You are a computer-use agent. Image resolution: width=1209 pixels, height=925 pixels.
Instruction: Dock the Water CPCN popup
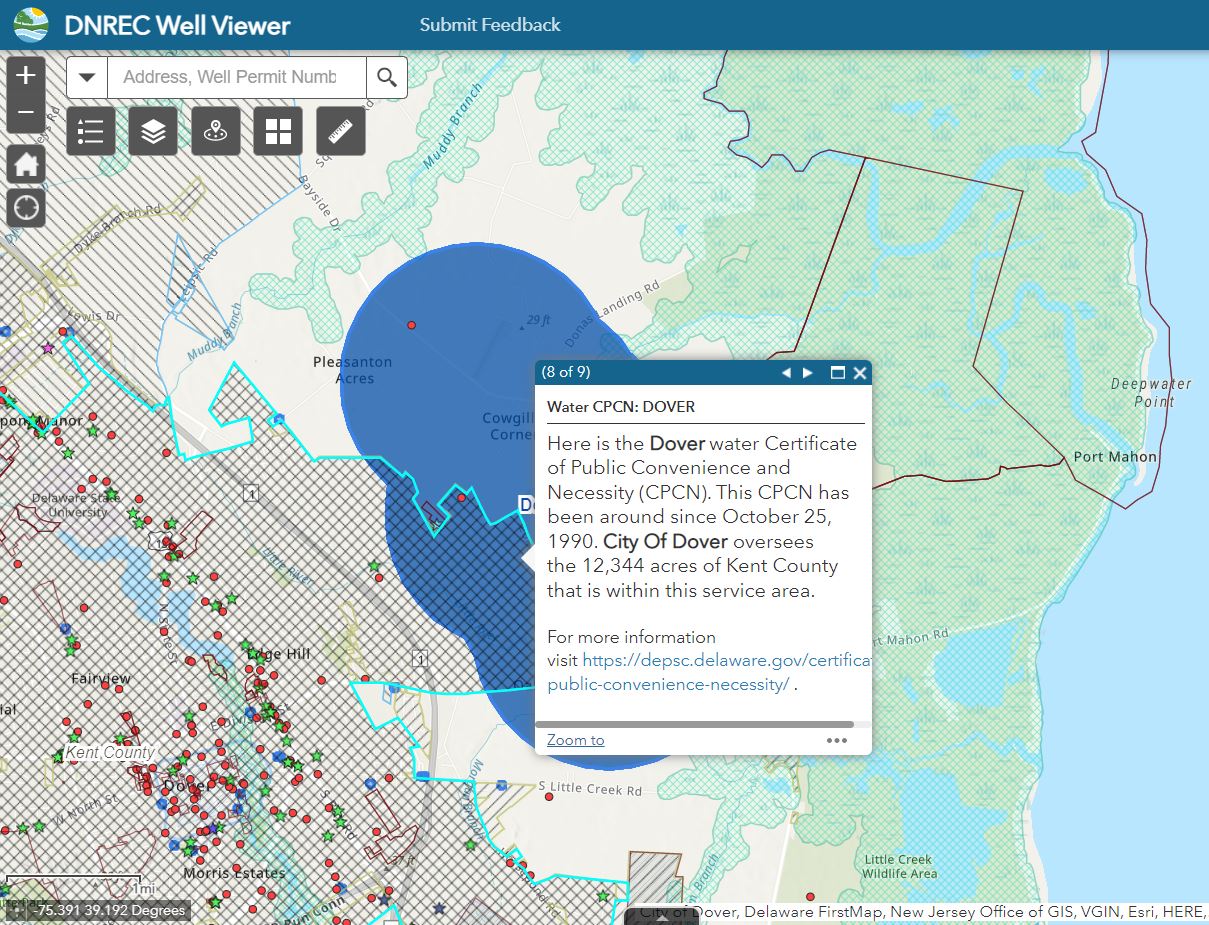coord(836,371)
